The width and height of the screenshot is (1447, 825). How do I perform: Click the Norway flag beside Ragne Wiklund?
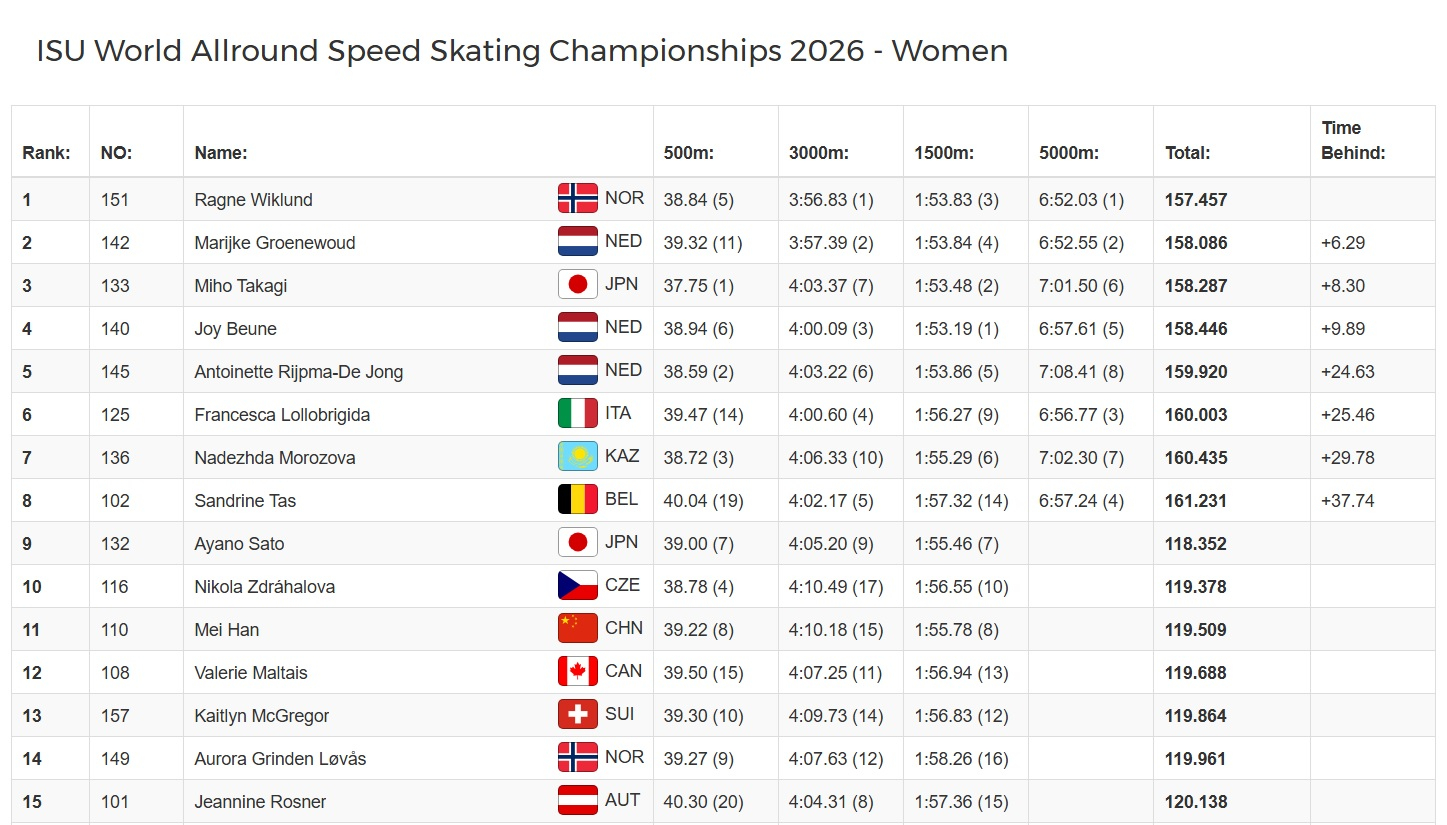click(x=578, y=199)
